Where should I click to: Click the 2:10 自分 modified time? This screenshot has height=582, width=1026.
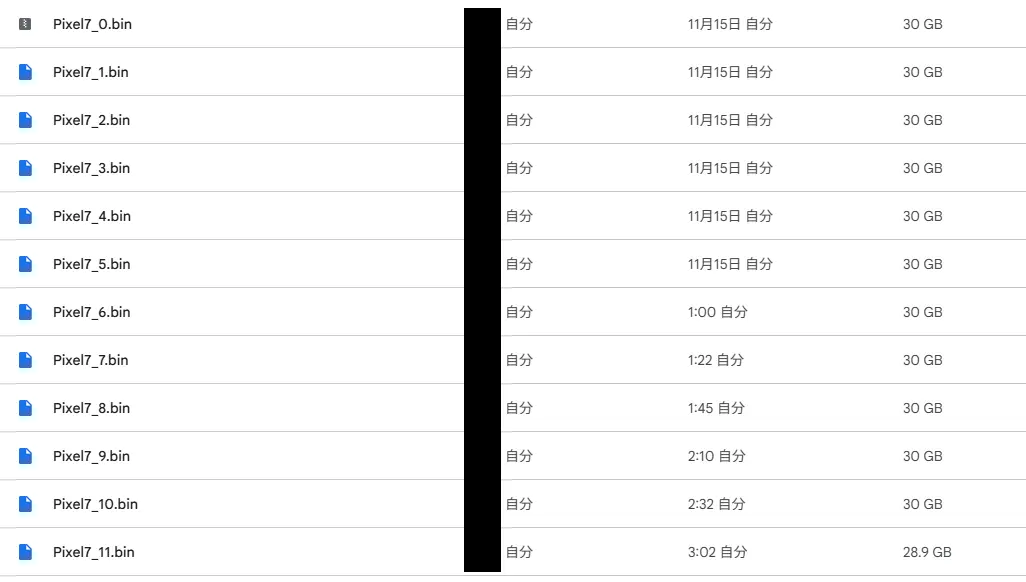tap(717, 456)
